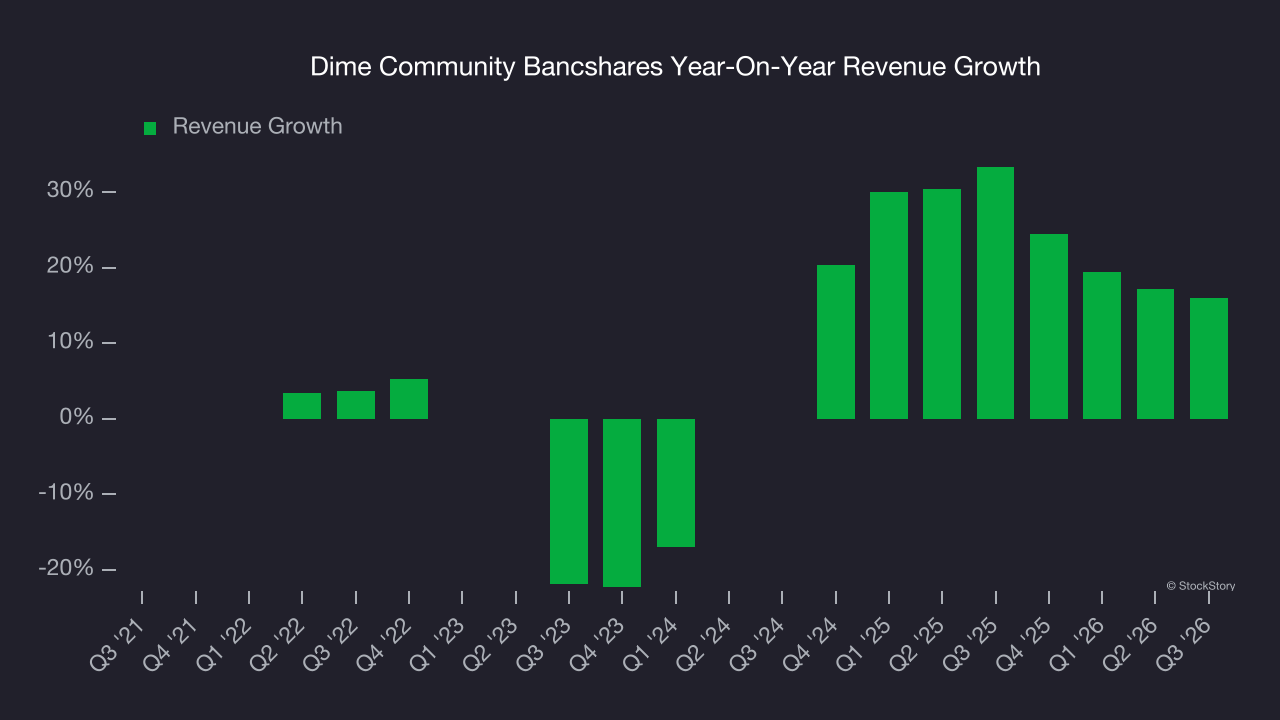
Task: Click the Q1 '26 revenue growth bar
Action: (x=1102, y=345)
